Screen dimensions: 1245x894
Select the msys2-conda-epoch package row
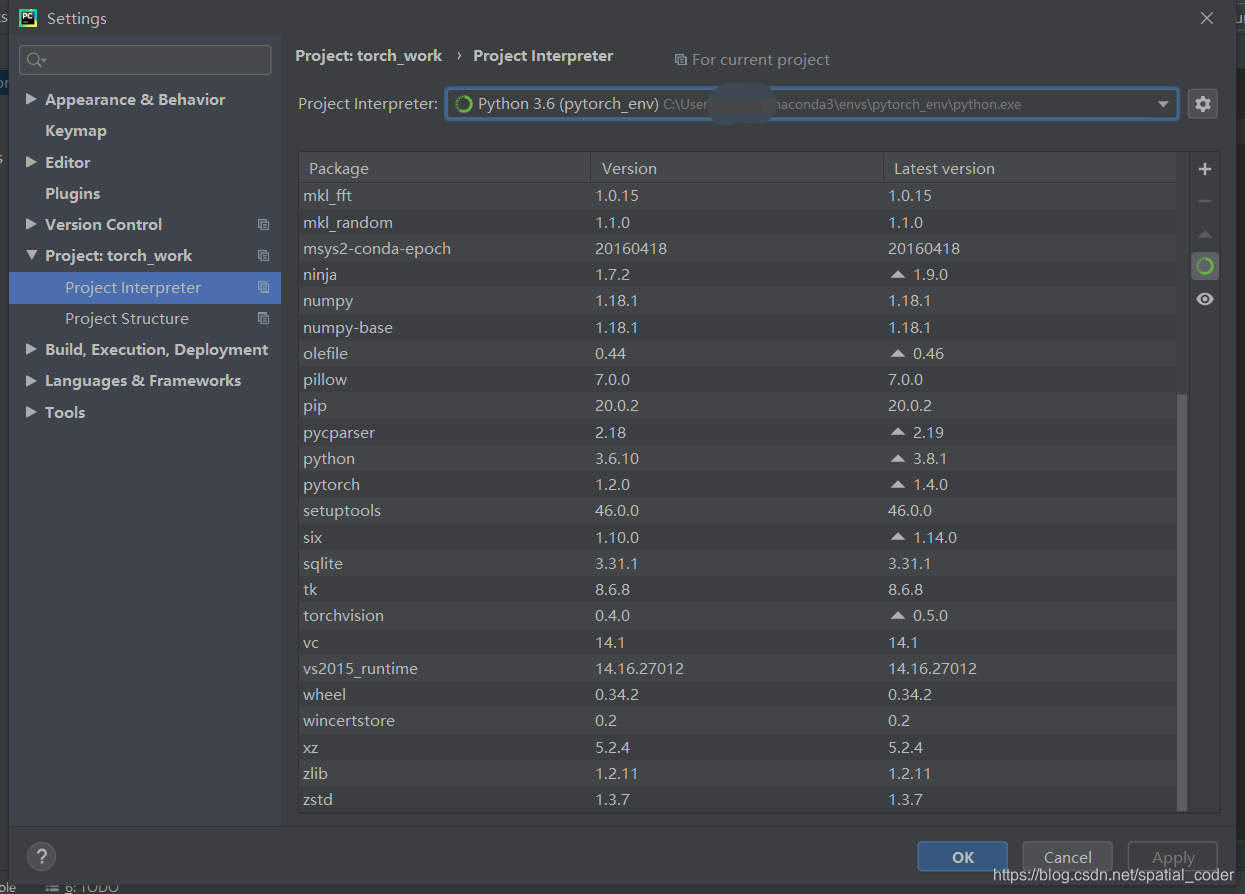[738, 249]
